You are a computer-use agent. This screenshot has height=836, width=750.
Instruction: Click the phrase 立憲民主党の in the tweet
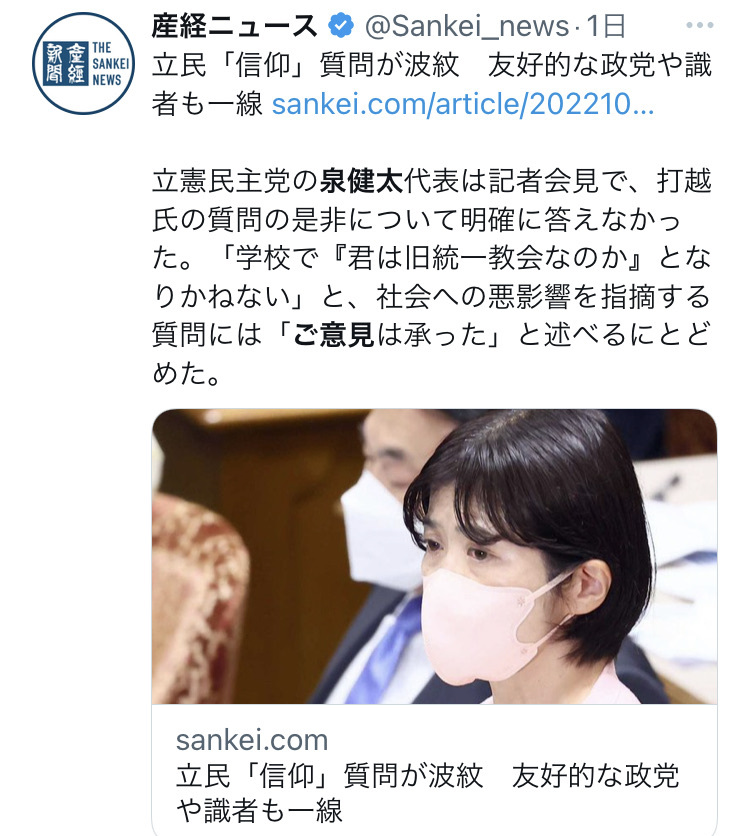(x=235, y=181)
